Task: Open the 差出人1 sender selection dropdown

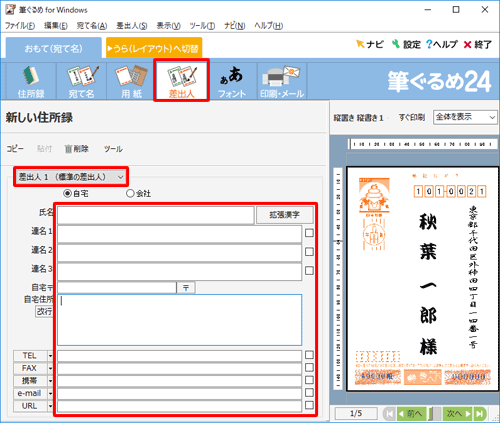Action: click(x=71, y=177)
